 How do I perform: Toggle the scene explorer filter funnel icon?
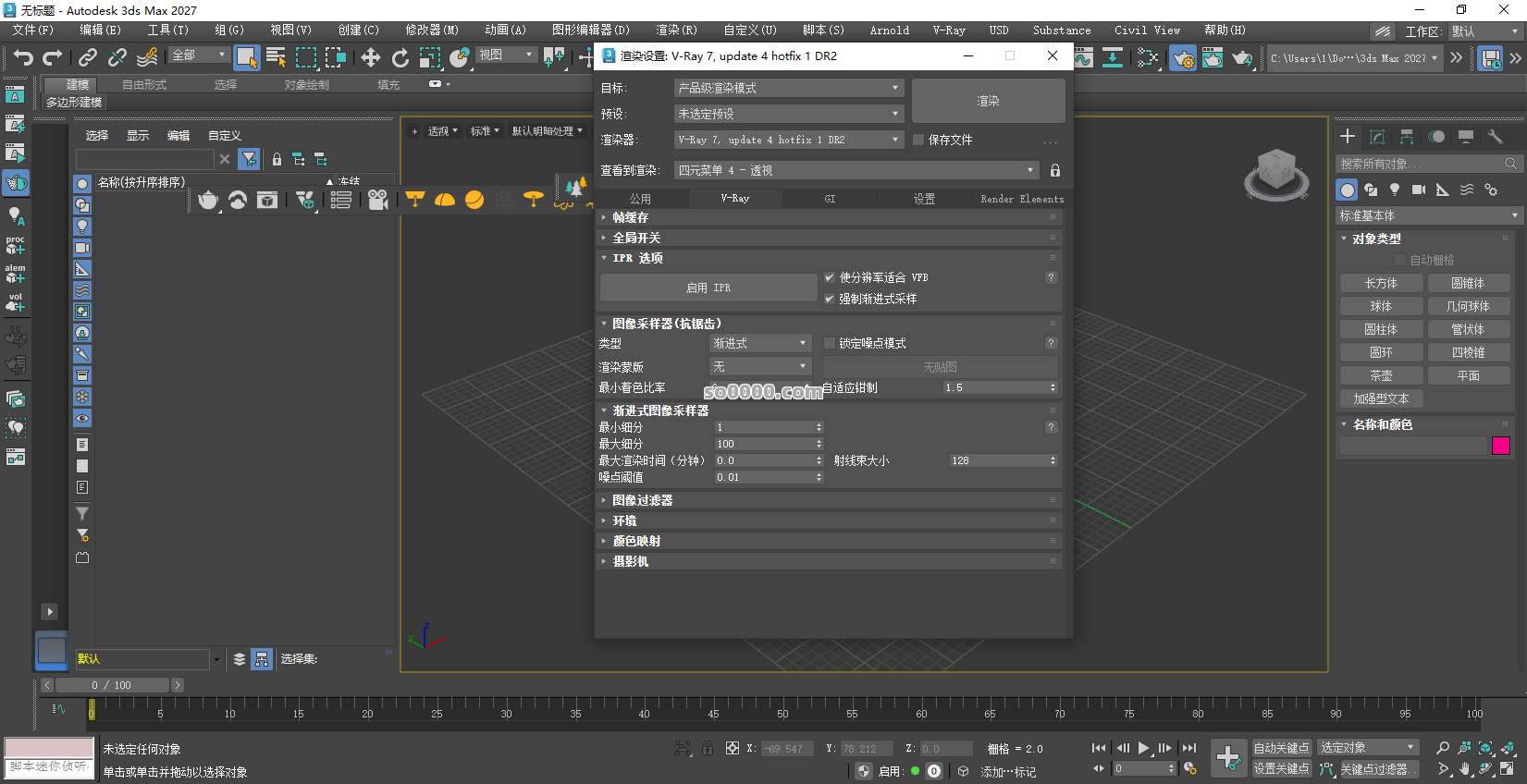(x=249, y=159)
